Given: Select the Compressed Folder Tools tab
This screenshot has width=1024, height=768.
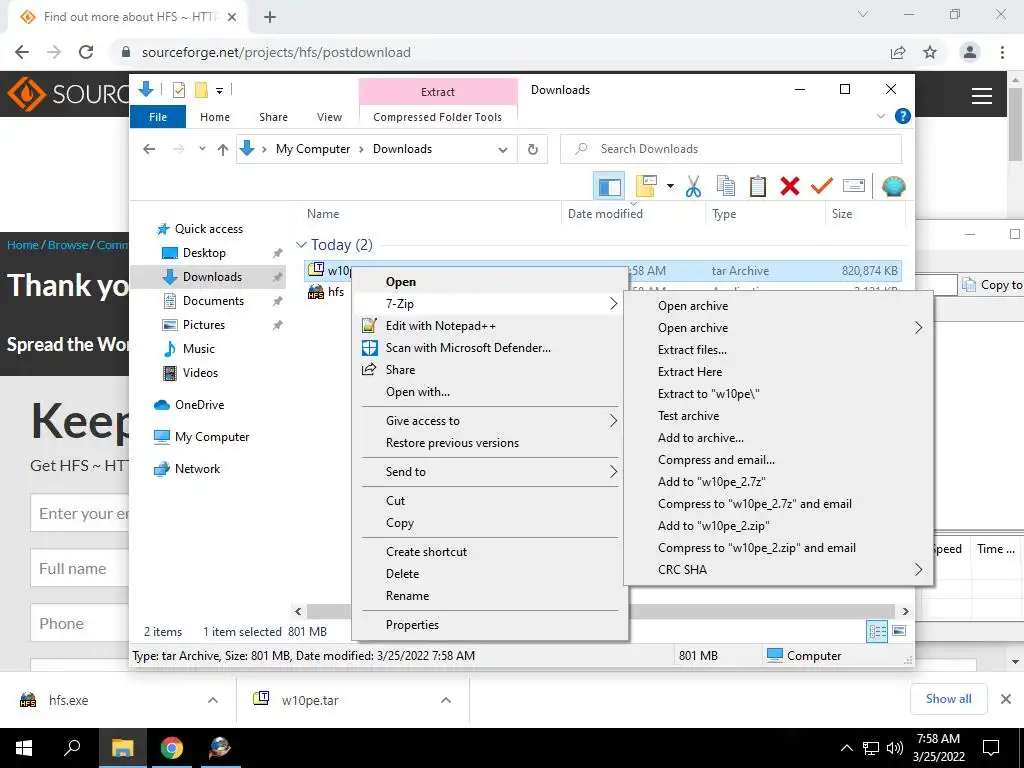Looking at the screenshot, I should tap(438, 117).
